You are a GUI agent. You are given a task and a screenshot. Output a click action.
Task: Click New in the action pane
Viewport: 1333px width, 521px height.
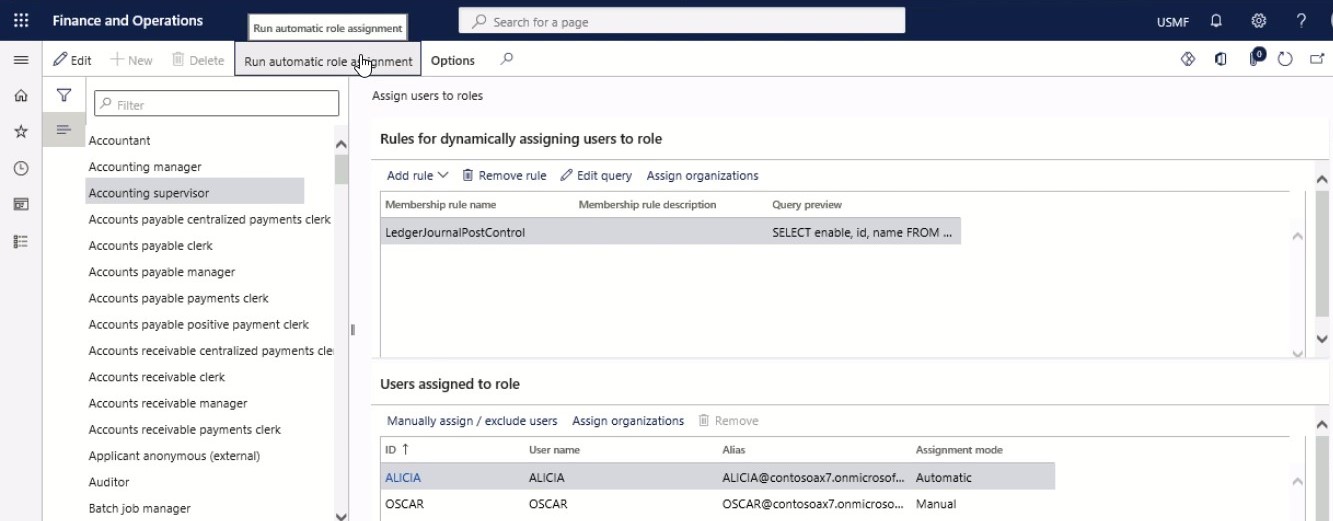click(x=131, y=60)
